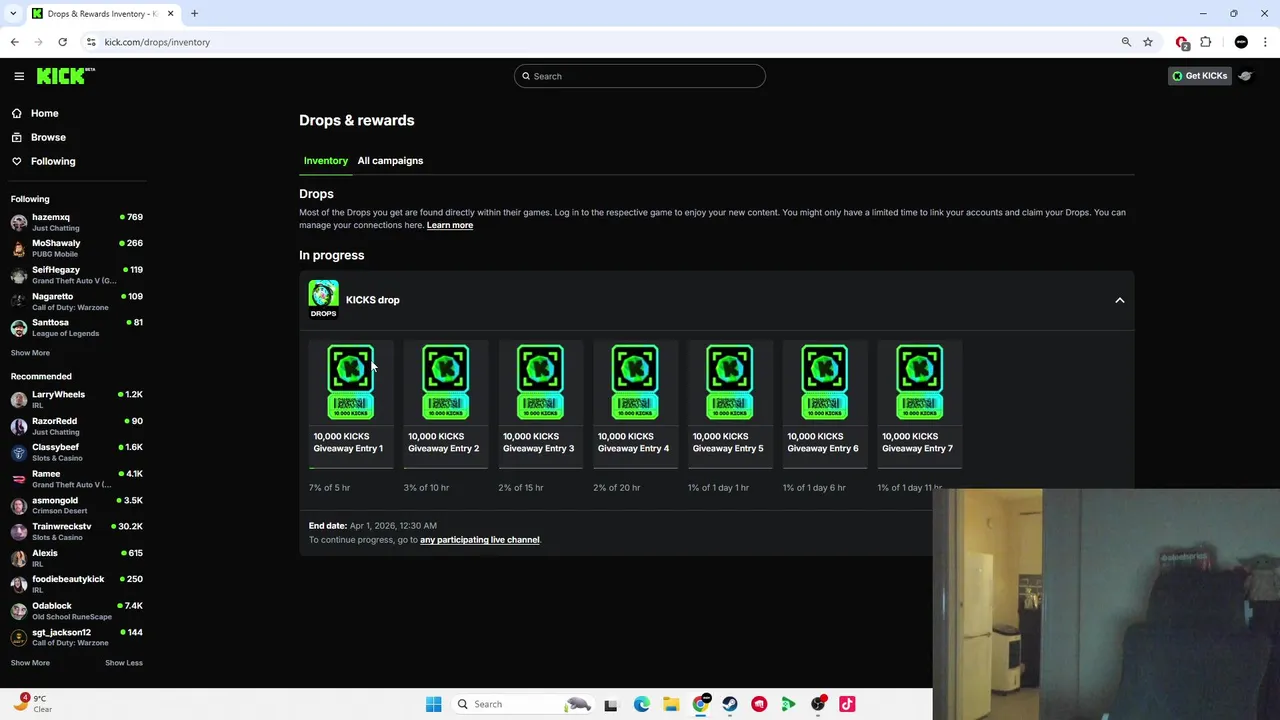Open LarryWheels recommended channel
This screenshot has height=720, width=1280.
(x=76, y=399)
